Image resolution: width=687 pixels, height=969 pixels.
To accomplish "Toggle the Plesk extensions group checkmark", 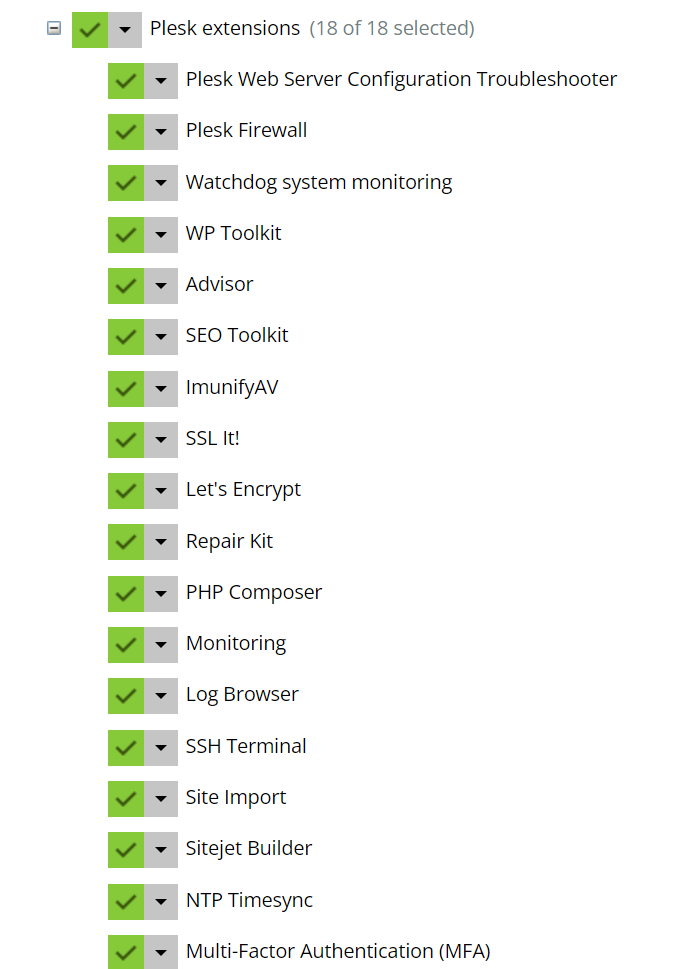I will (x=89, y=30).
